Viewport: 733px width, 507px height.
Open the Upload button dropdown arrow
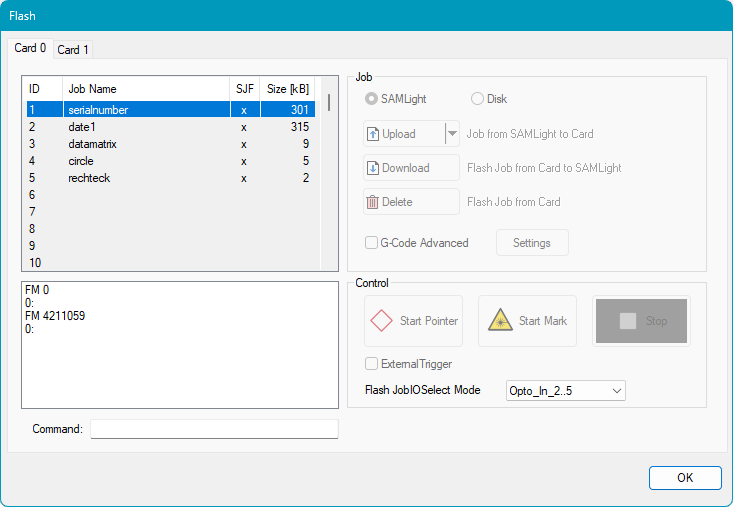(x=452, y=134)
